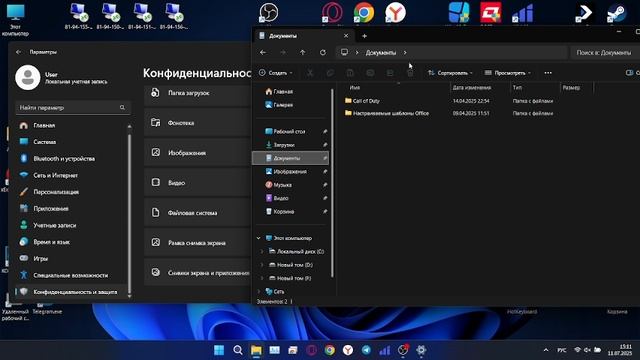Go back in File Explorer
Screen dimensions: 640x360
[263, 53]
